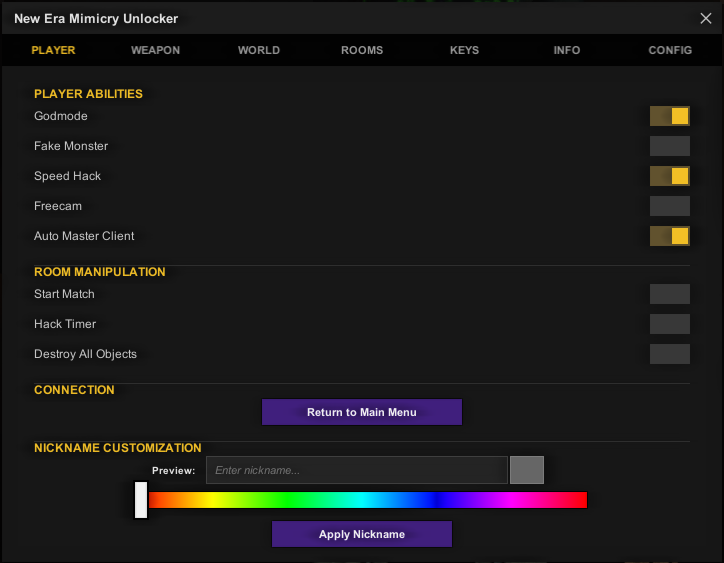Open the WEAPON tab

pos(155,50)
